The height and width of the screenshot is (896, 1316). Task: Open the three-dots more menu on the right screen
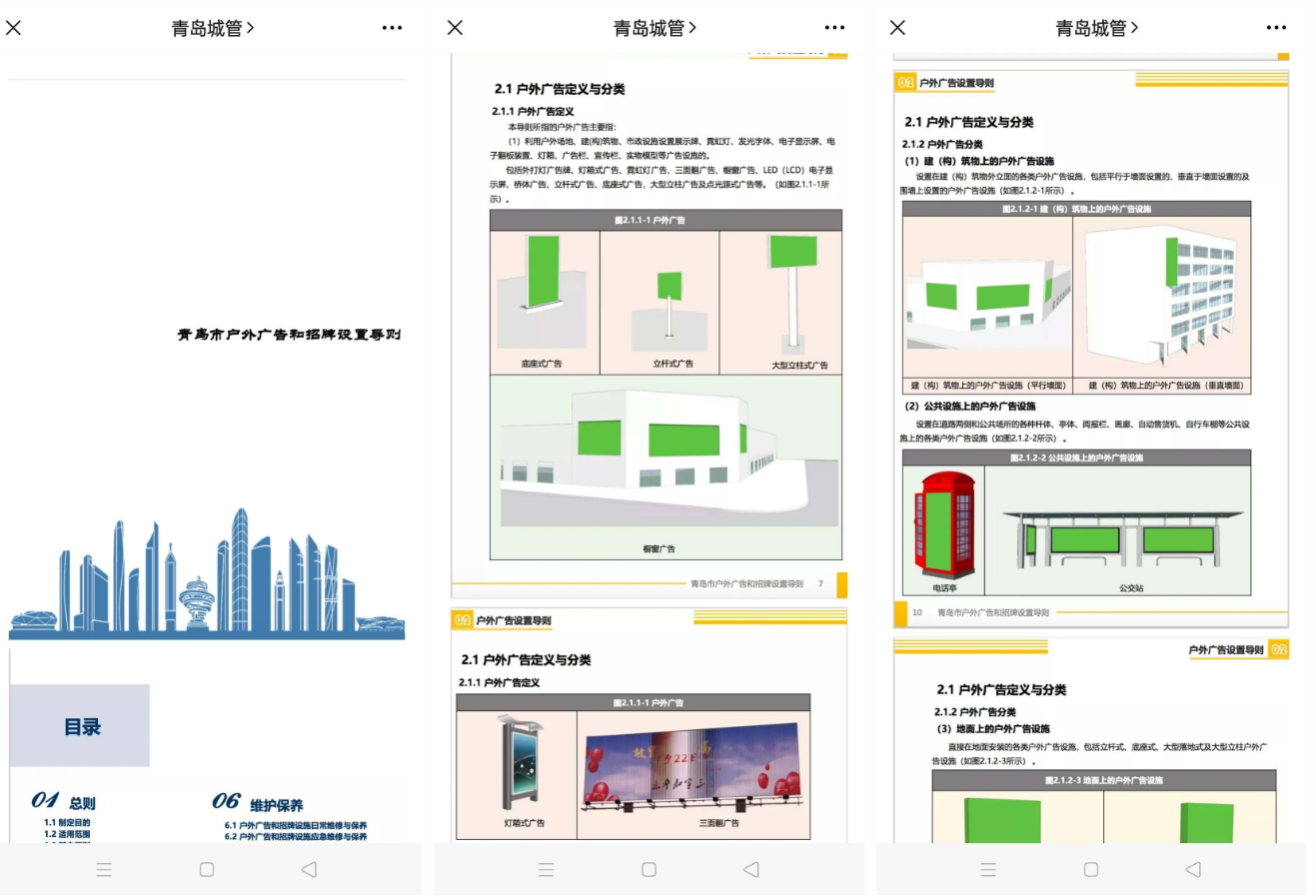(x=1276, y=28)
